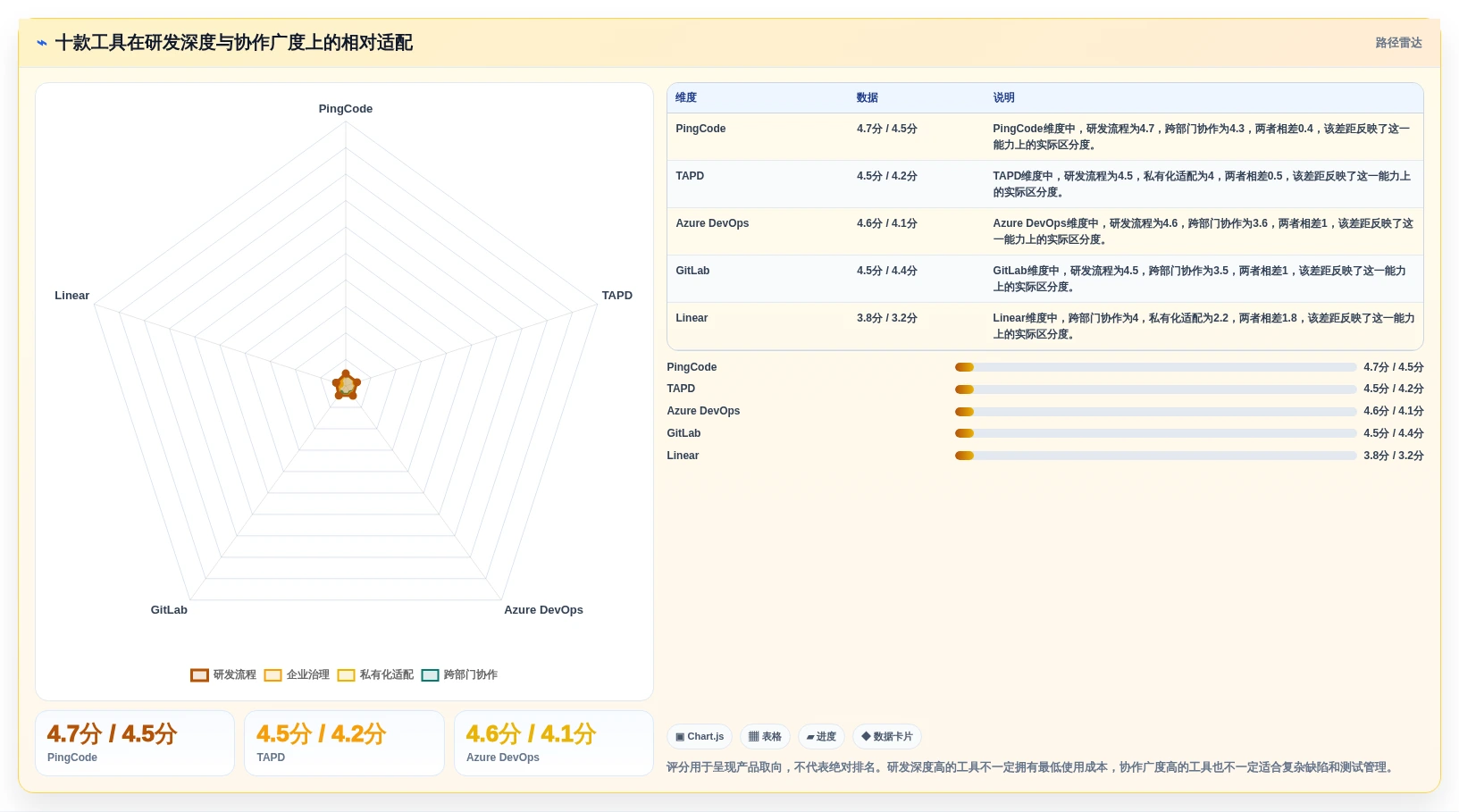Select Azure DevOps table row name
Viewport: 1459px width, 812px height.
coord(712,223)
